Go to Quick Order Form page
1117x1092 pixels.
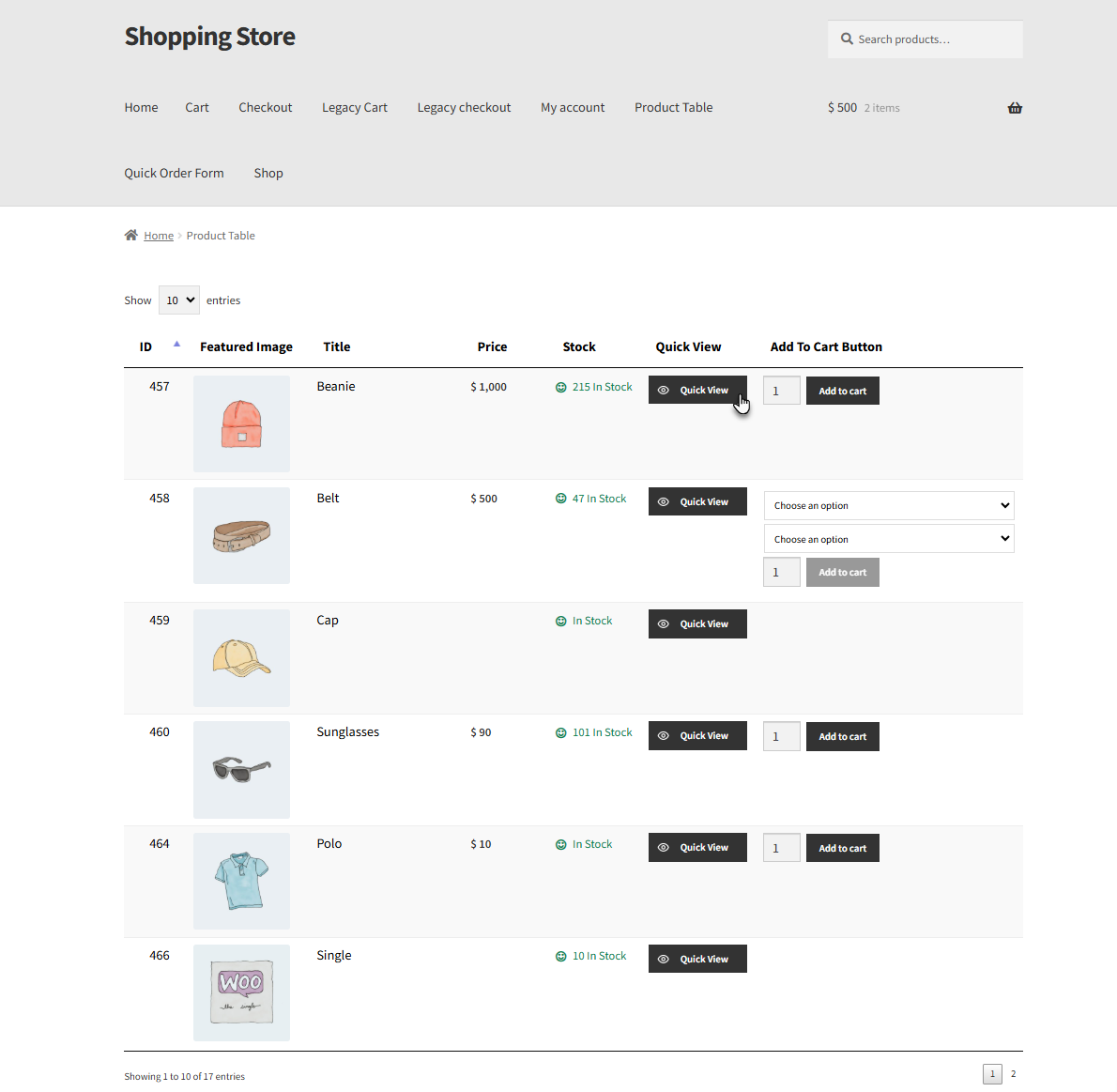pos(174,173)
